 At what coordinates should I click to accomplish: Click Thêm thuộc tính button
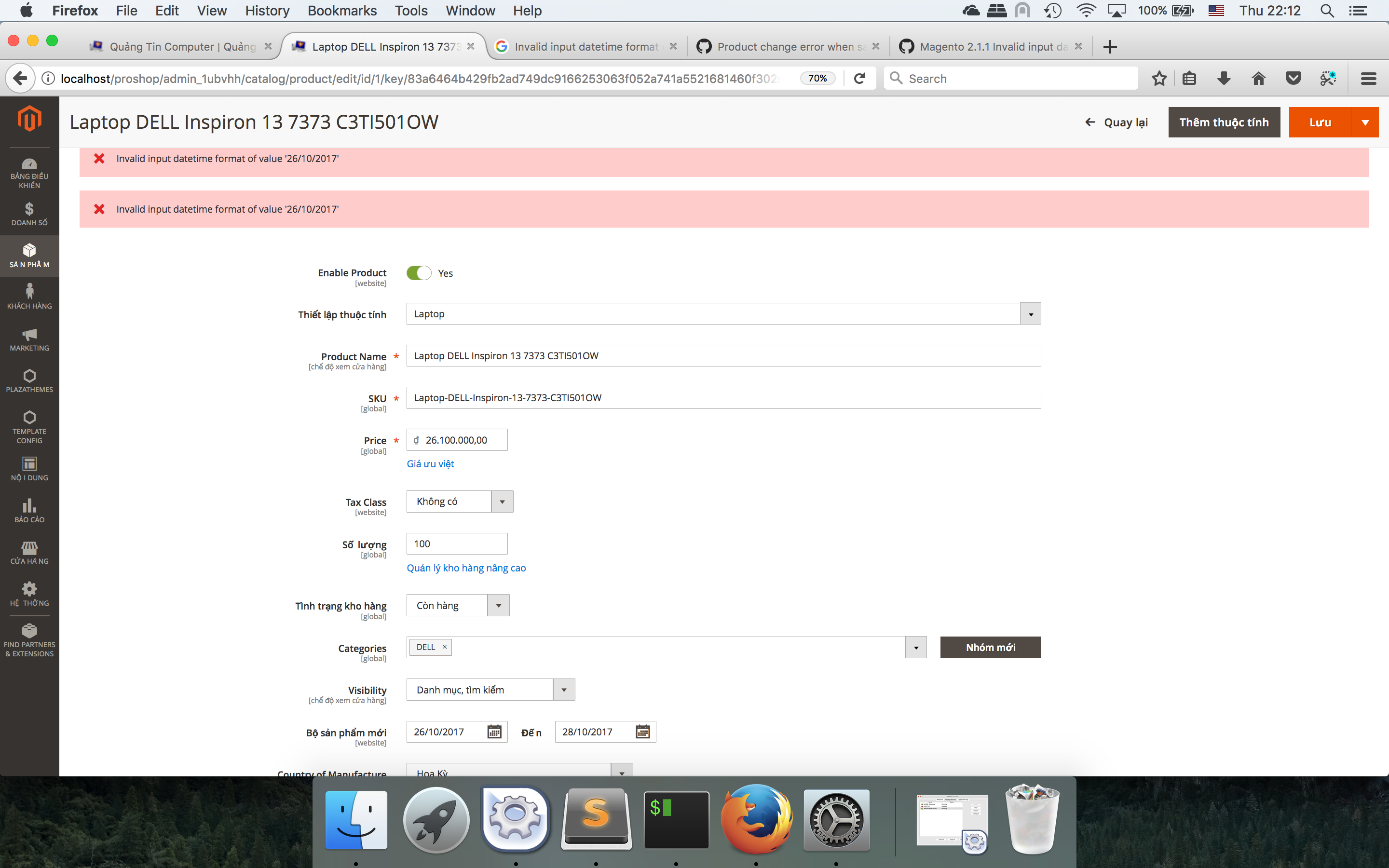(x=1224, y=122)
